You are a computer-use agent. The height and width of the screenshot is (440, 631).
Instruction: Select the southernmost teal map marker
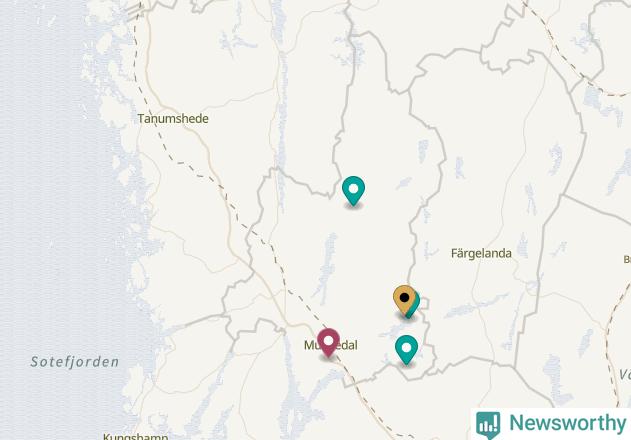[x=406, y=350]
